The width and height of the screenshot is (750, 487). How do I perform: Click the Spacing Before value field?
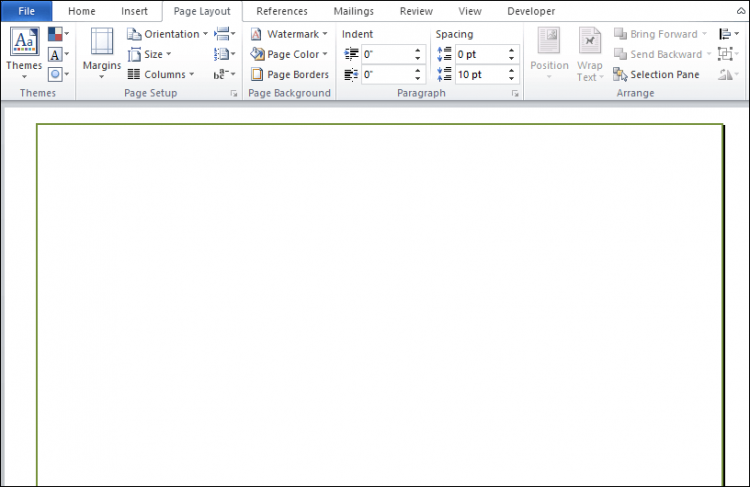[479, 54]
